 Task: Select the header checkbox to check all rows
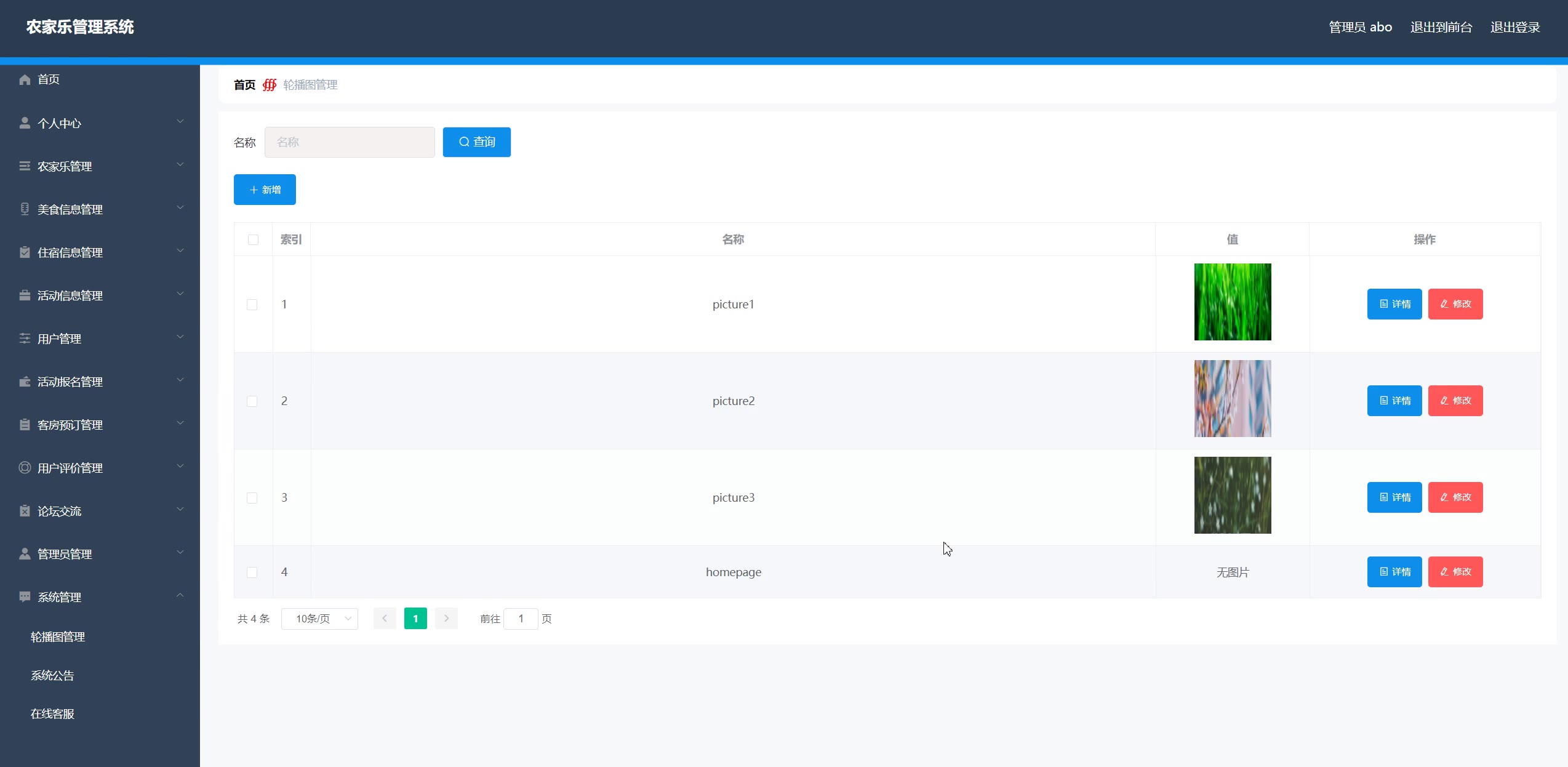[x=253, y=239]
